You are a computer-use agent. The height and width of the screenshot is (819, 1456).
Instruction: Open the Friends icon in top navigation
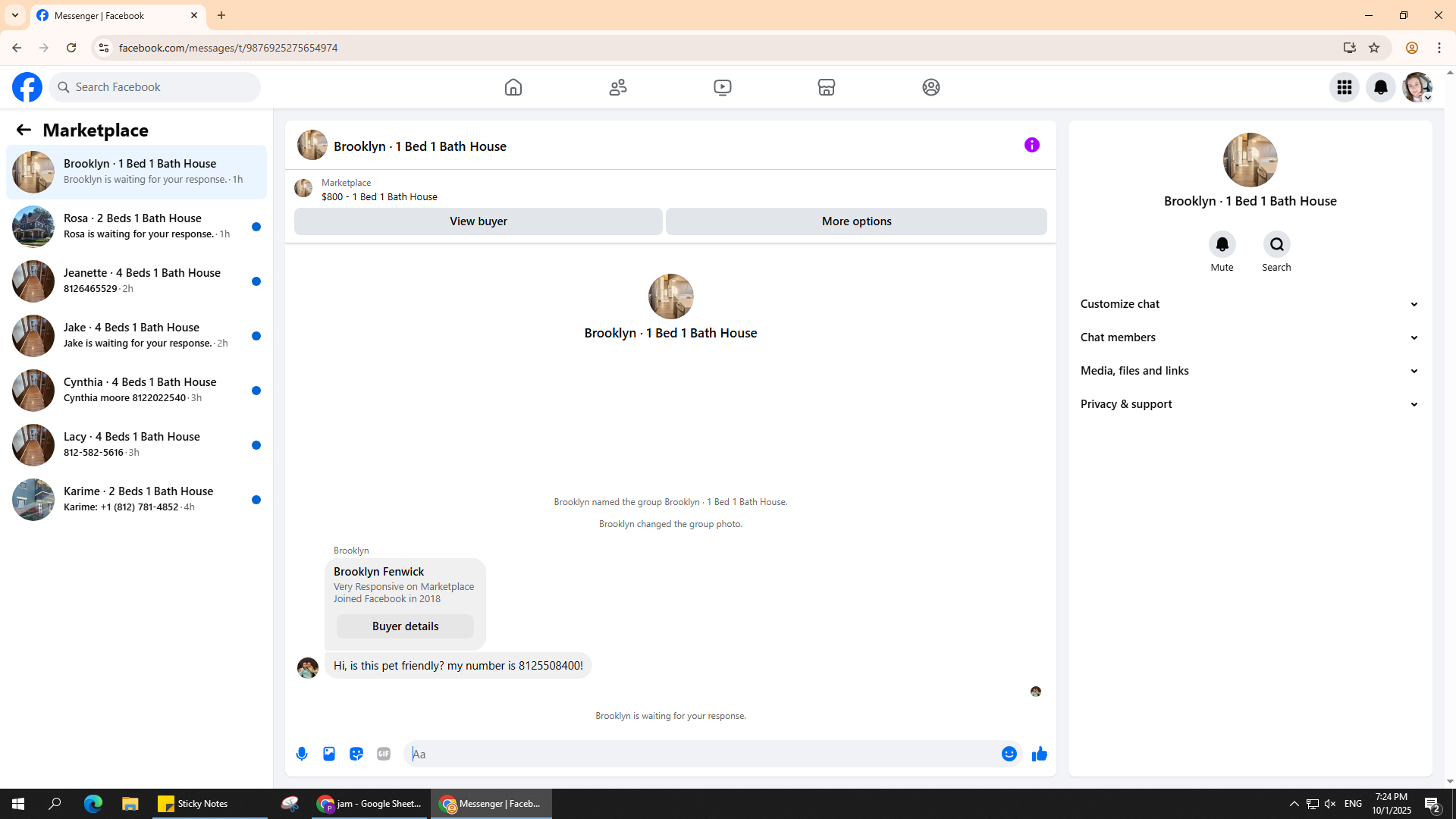(x=618, y=87)
